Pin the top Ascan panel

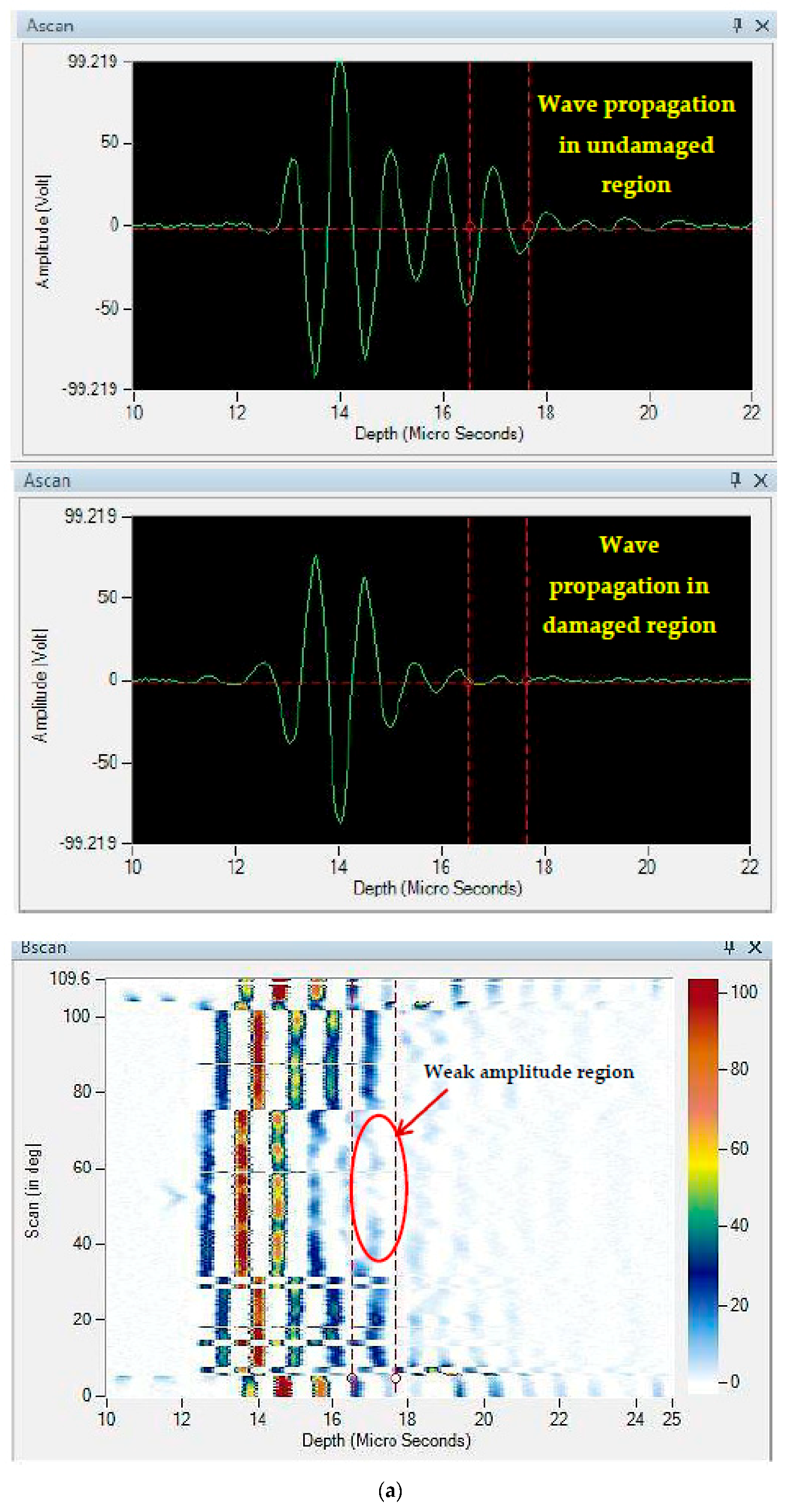[737, 25]
